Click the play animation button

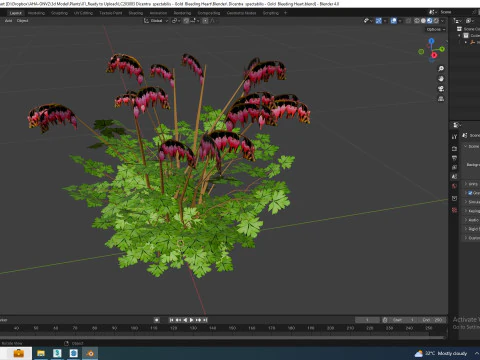tap(192, 320)
